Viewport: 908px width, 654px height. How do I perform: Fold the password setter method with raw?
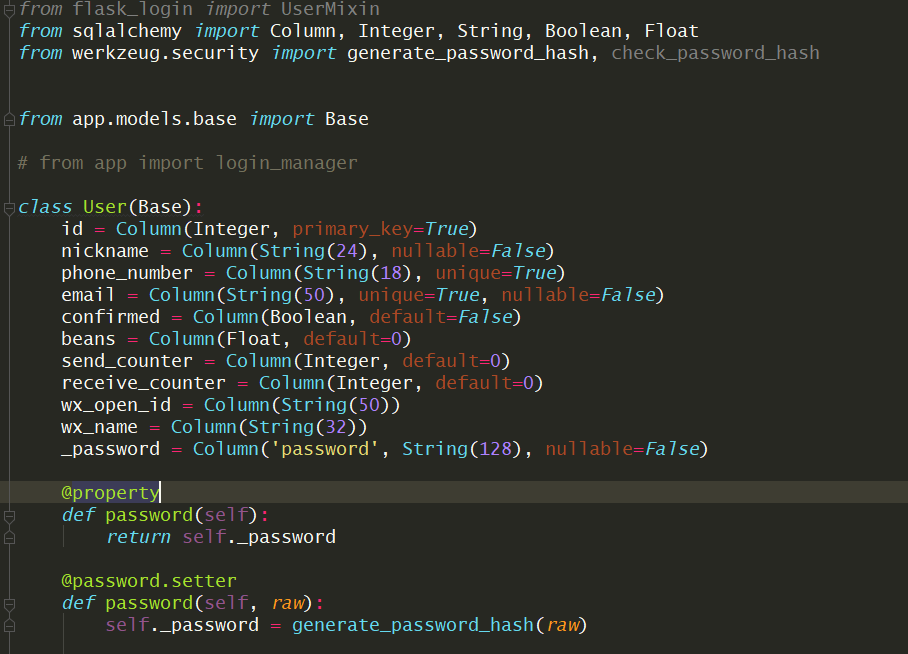click(9, 603)
